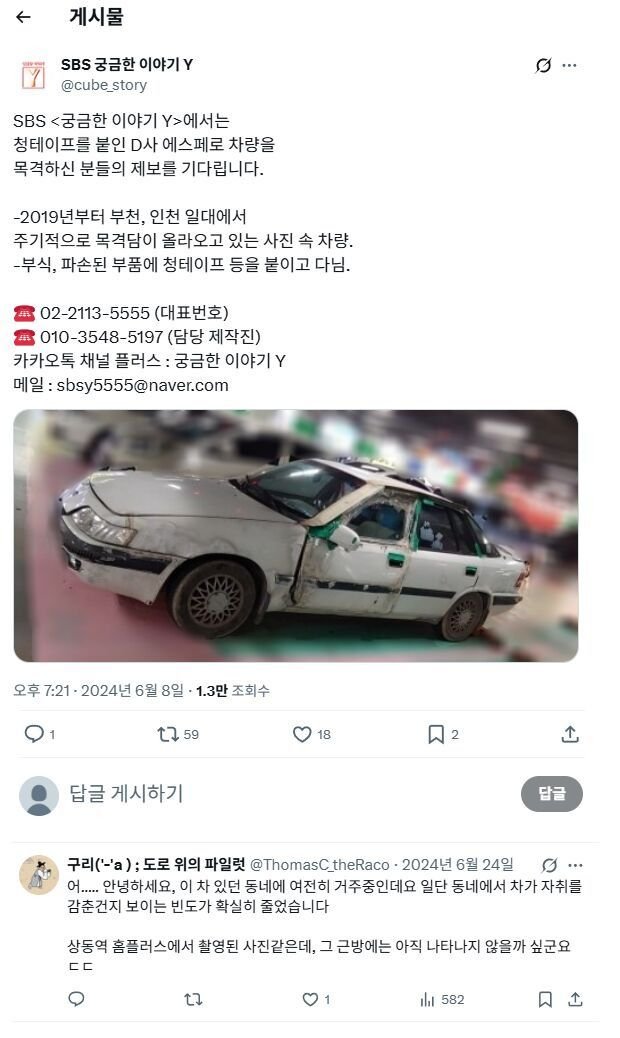Open the Grok icon on the reply
This screenshot has height=1038, width=620.
coord(549,865)
